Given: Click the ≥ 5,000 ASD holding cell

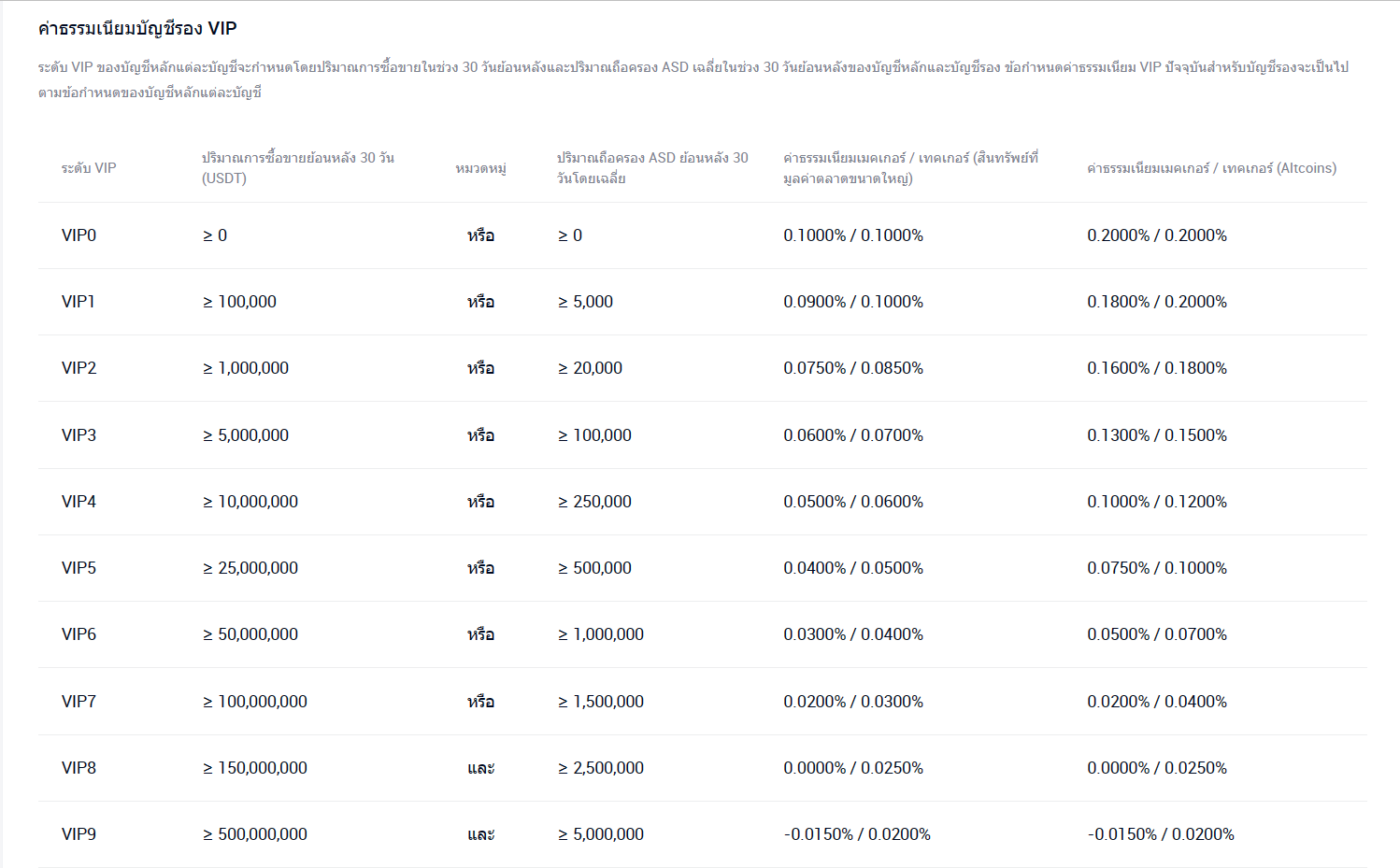Looking at the screenshot, I should click(585, 302).
